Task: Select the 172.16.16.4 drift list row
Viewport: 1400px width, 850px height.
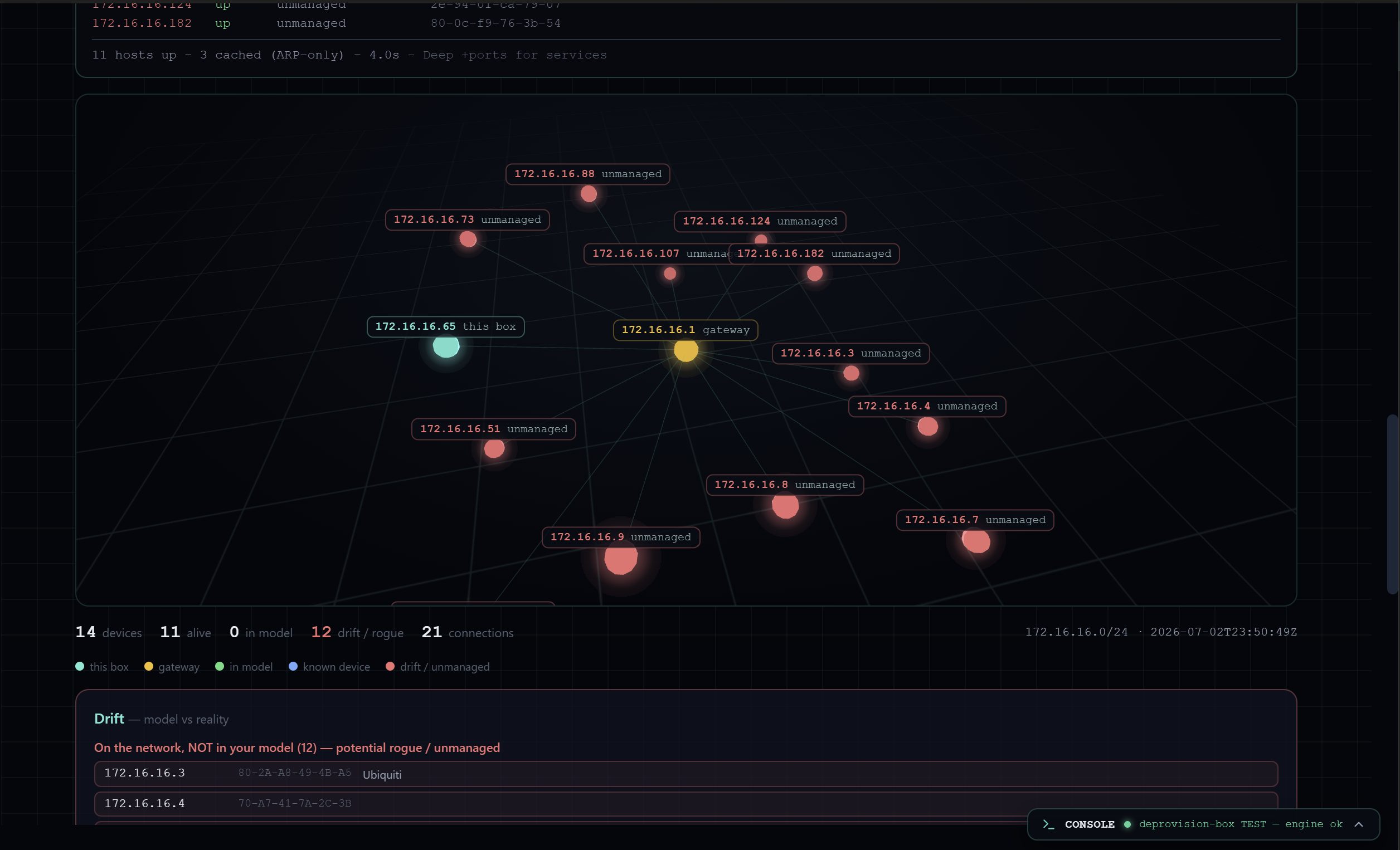Action: [x=686, y=803]
